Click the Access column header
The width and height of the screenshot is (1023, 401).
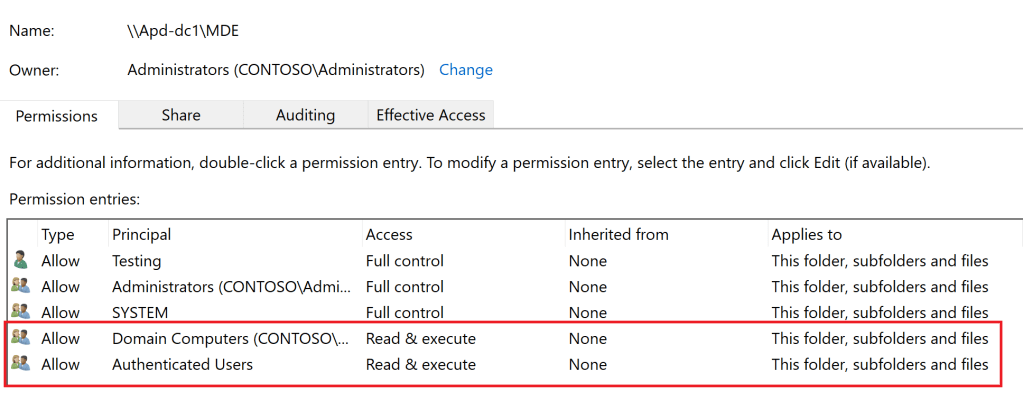click(x=389, y=235)
